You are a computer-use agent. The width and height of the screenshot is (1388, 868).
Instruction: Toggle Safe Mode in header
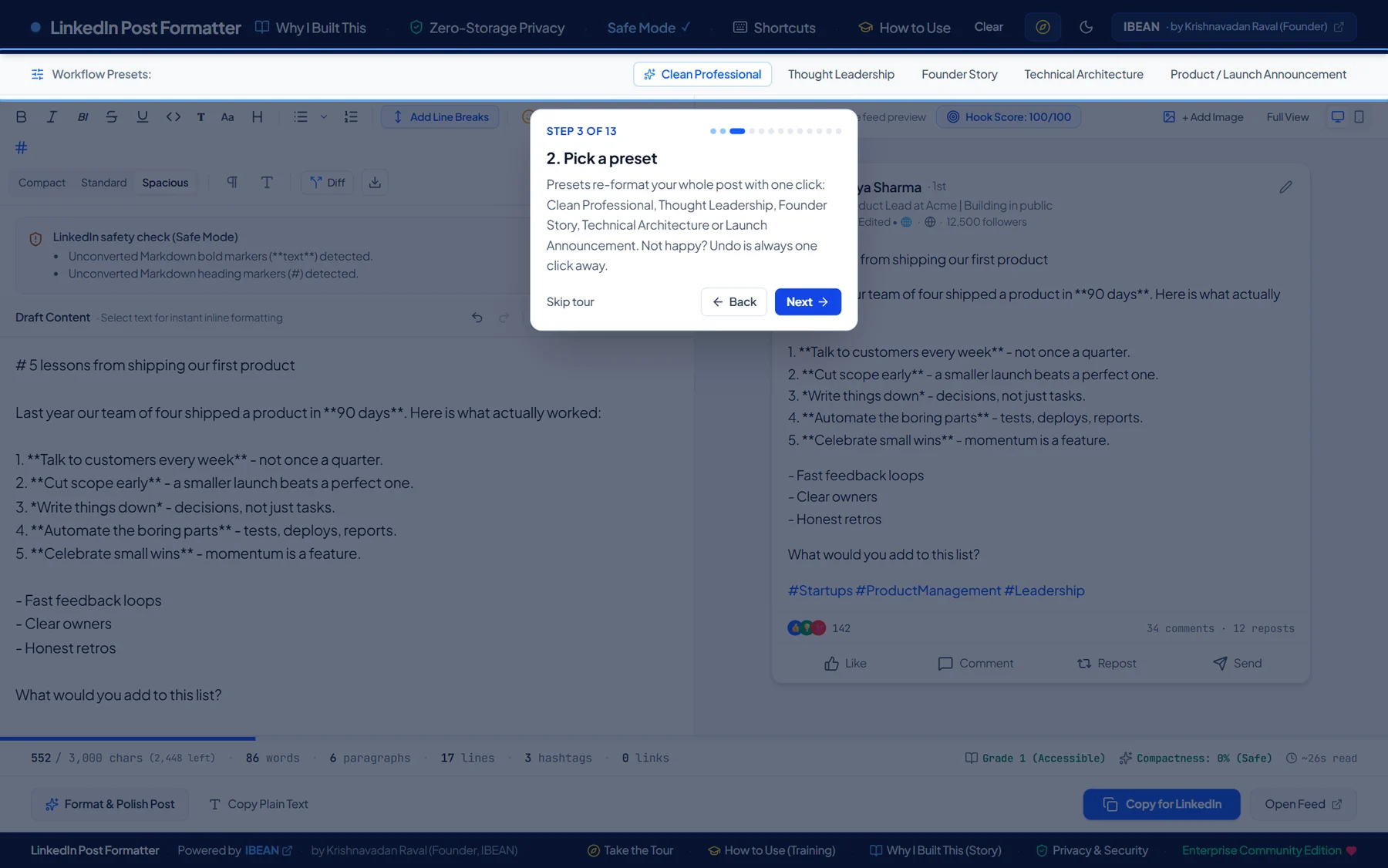[649, 28]
